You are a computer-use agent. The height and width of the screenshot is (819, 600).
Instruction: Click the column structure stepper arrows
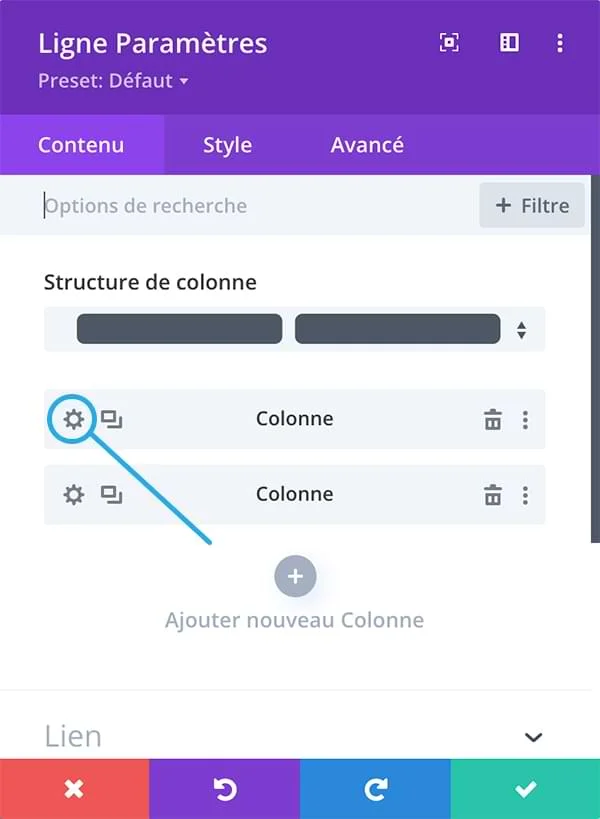click(x=522, y=328)
